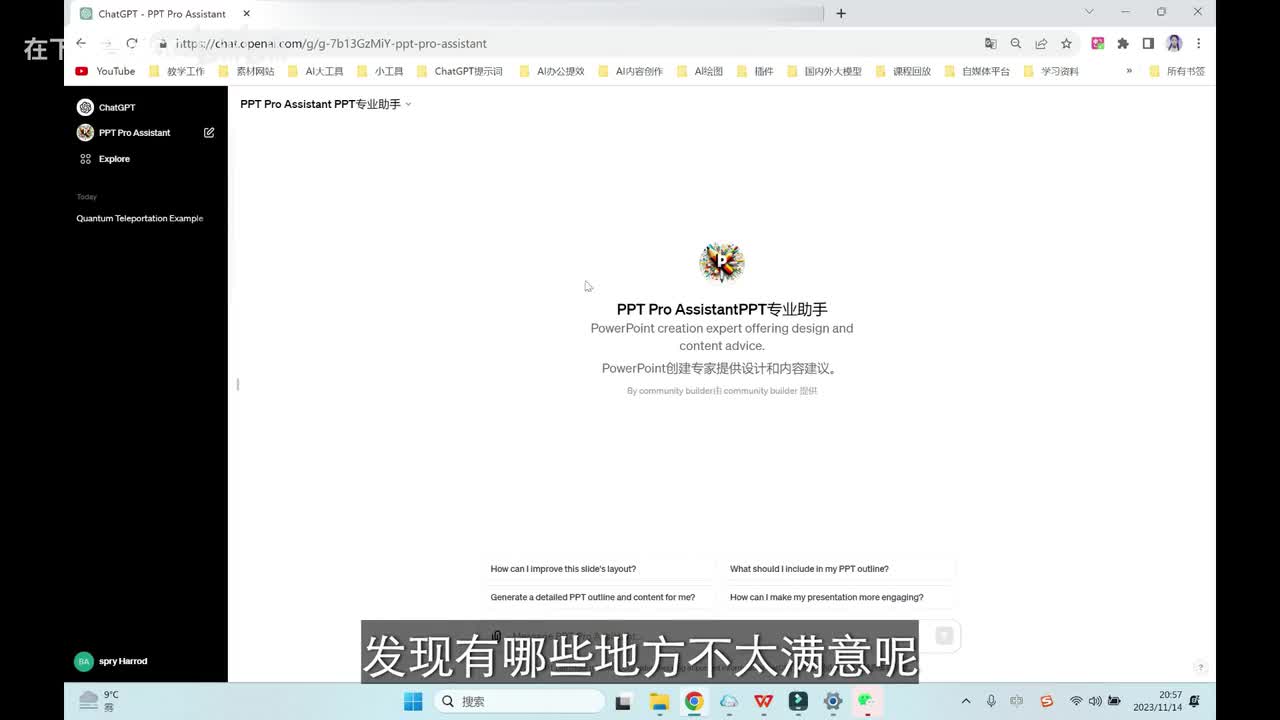Bookmark page with star icon
The image size is (1280, 720).
pyautogui.click(x=1066, y=44)
